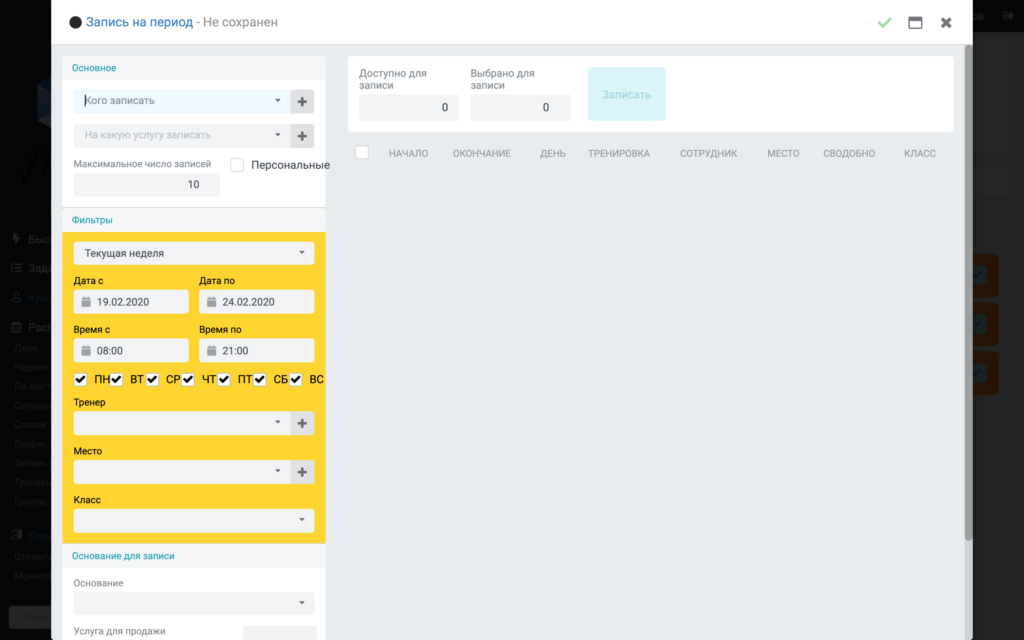Screen dimensions: 1024x640
Task: Click the Записать button
Action: (626, 94)
